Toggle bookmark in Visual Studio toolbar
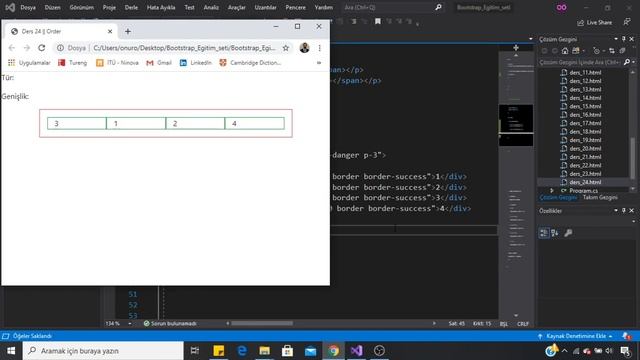 (378, 21)
